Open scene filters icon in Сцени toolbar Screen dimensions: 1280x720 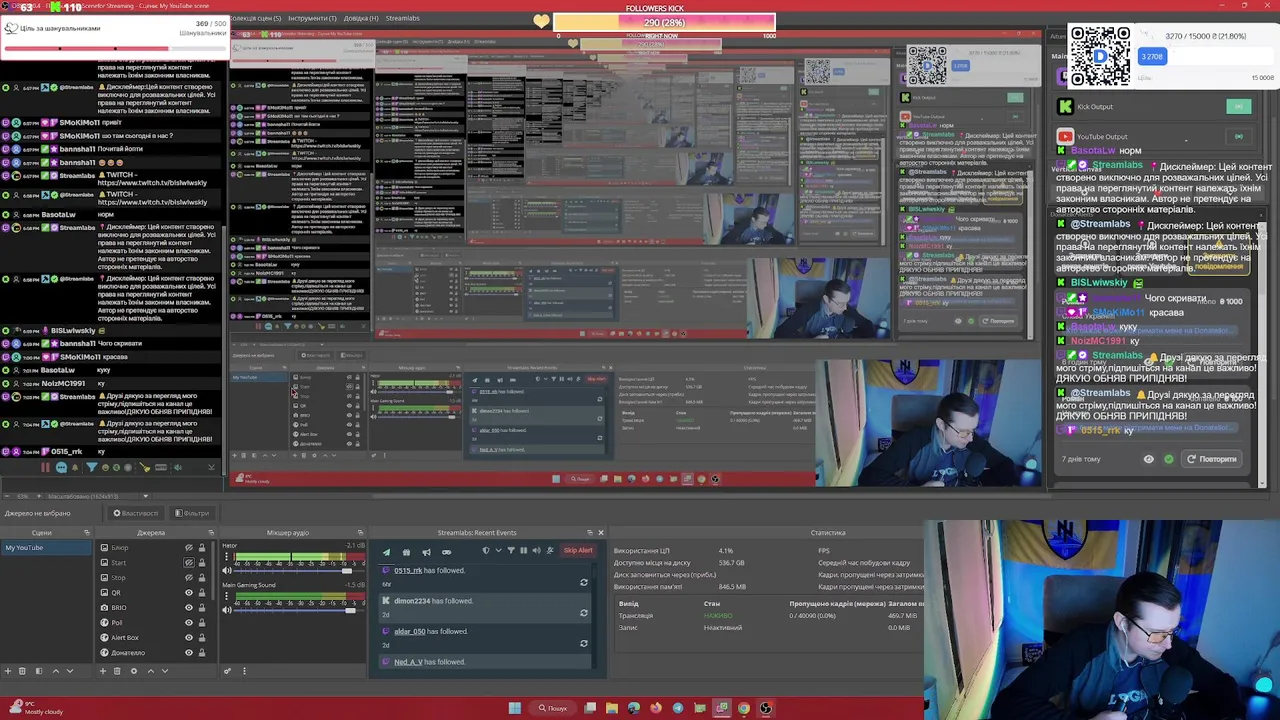(39, 671)
